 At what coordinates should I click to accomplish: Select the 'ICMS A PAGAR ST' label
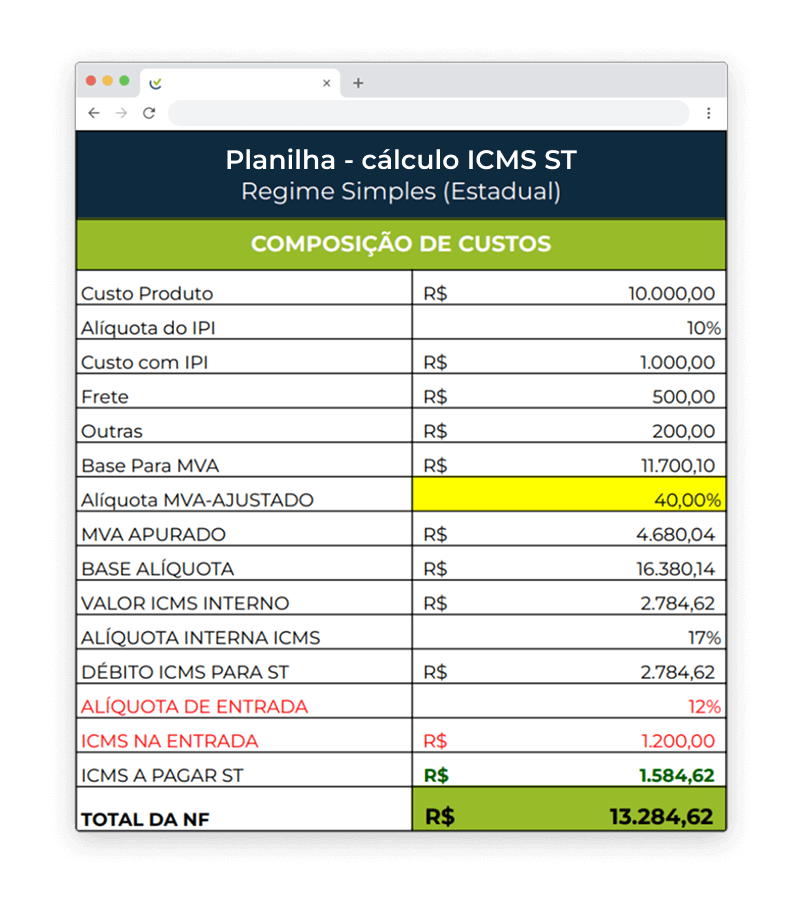pyautogui.click(x=162, y=774)
